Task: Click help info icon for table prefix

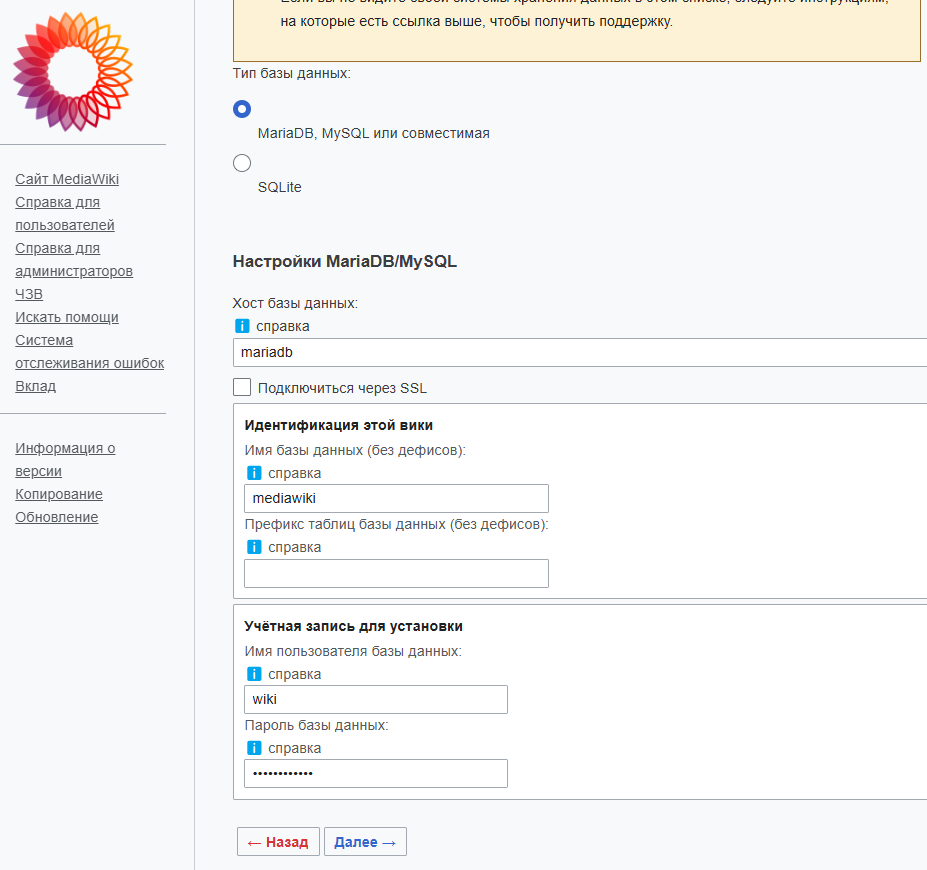Action: click(254, 547)
